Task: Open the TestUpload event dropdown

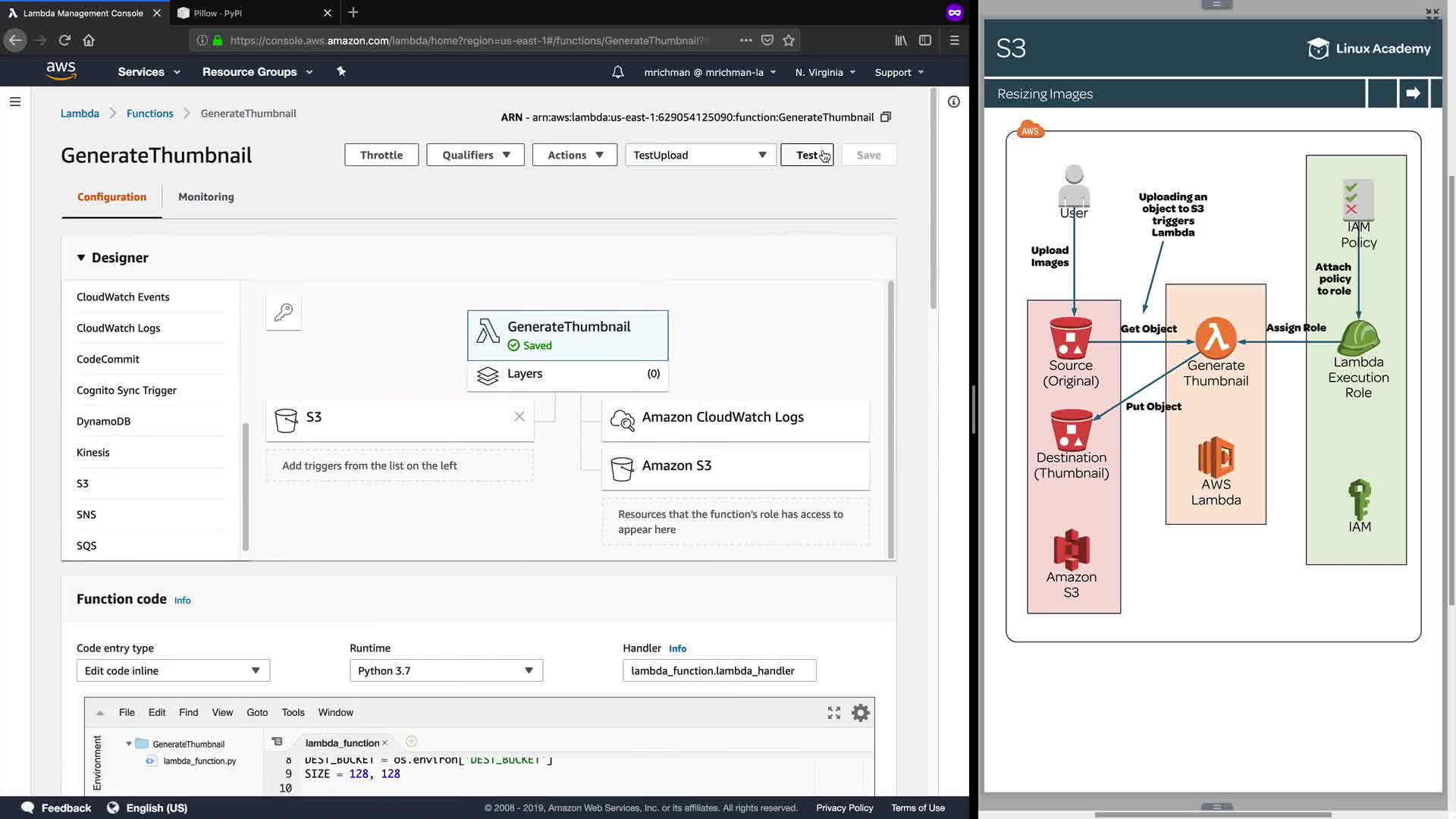Action: (700, 155)
